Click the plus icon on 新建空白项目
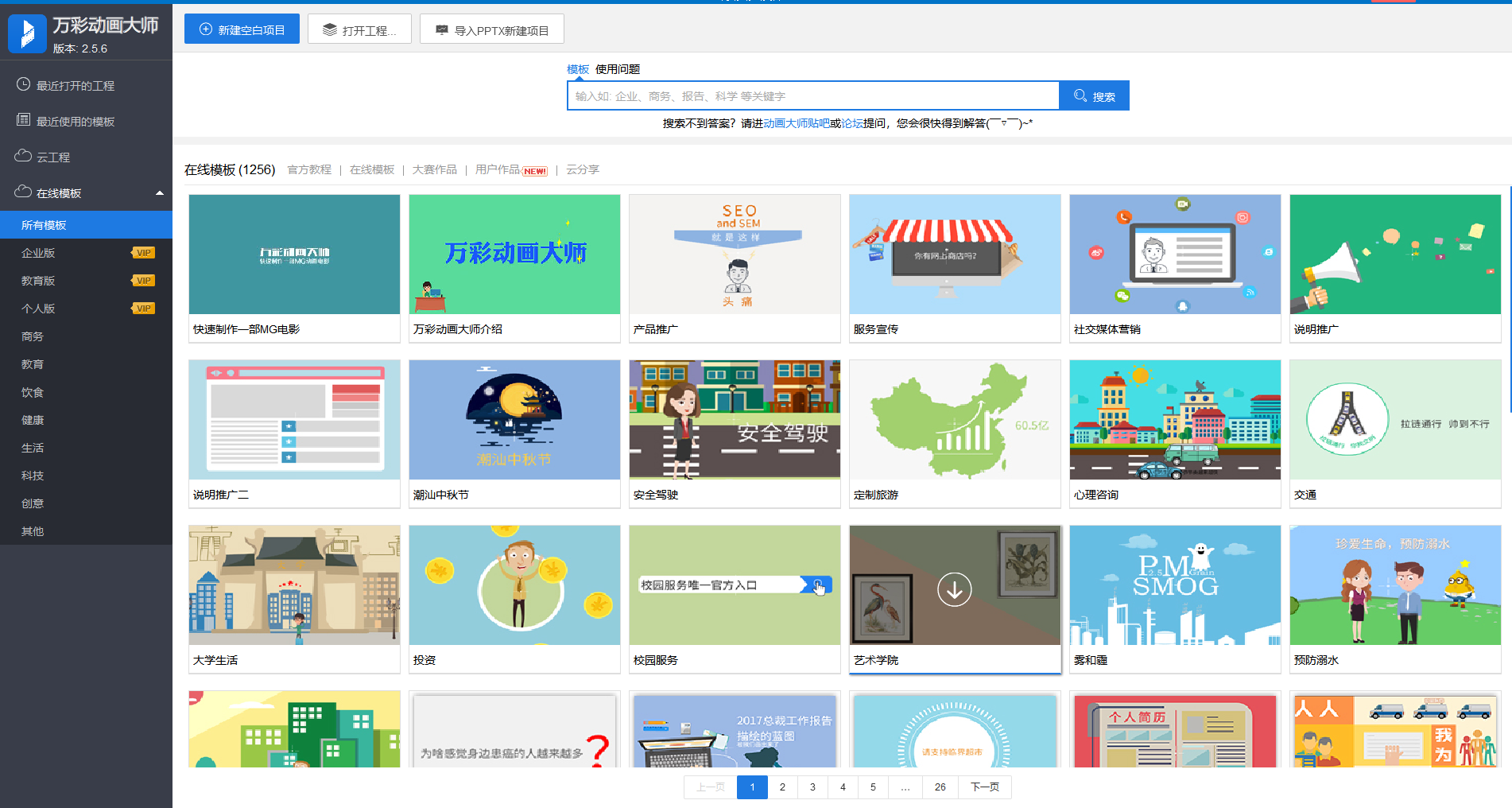The height and width of the screenshot is (808, 1512). pos(206,29)
